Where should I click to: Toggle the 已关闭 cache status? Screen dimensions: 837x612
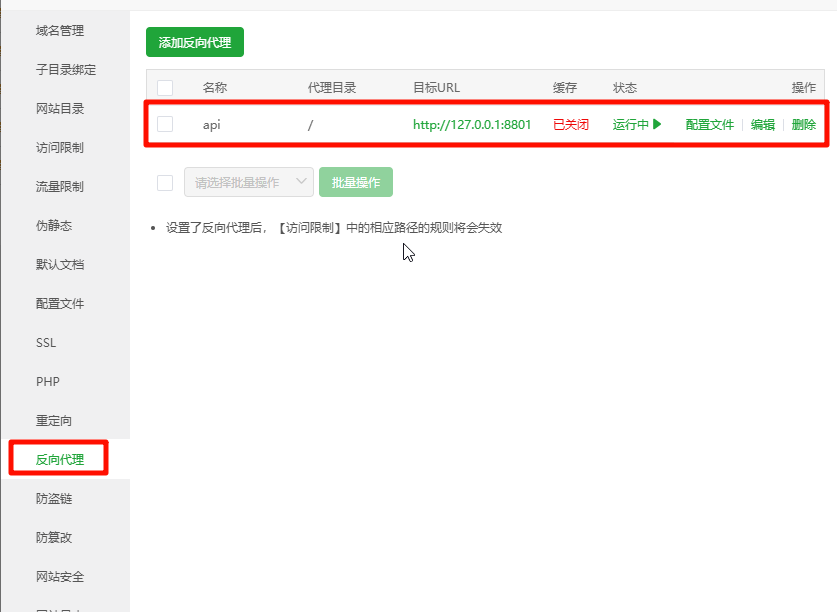pyautogui.click(x=571, y=125)
